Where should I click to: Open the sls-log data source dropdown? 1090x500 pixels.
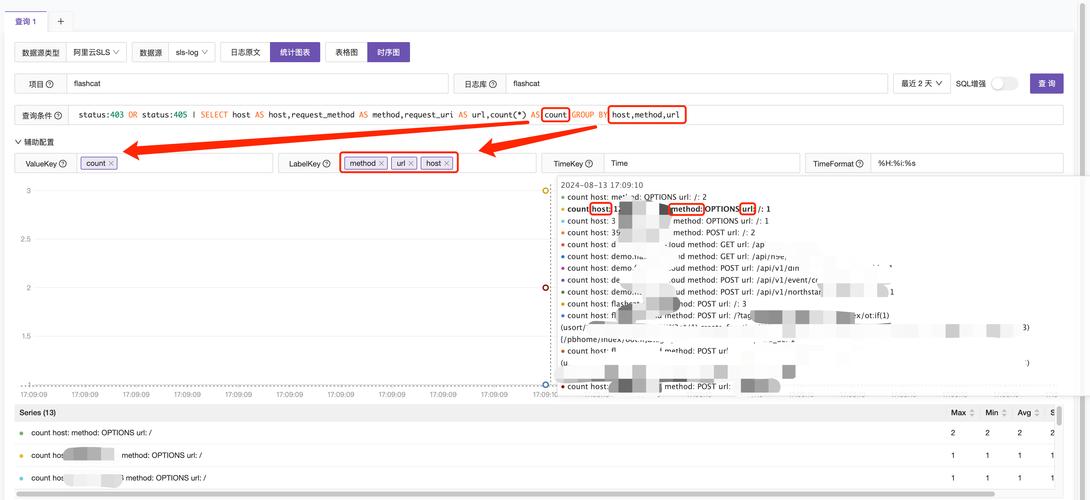coord(192,52)
